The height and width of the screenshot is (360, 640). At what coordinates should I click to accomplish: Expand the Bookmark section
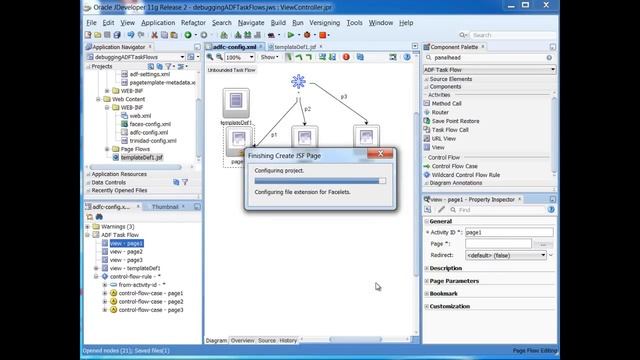point(427,294)
